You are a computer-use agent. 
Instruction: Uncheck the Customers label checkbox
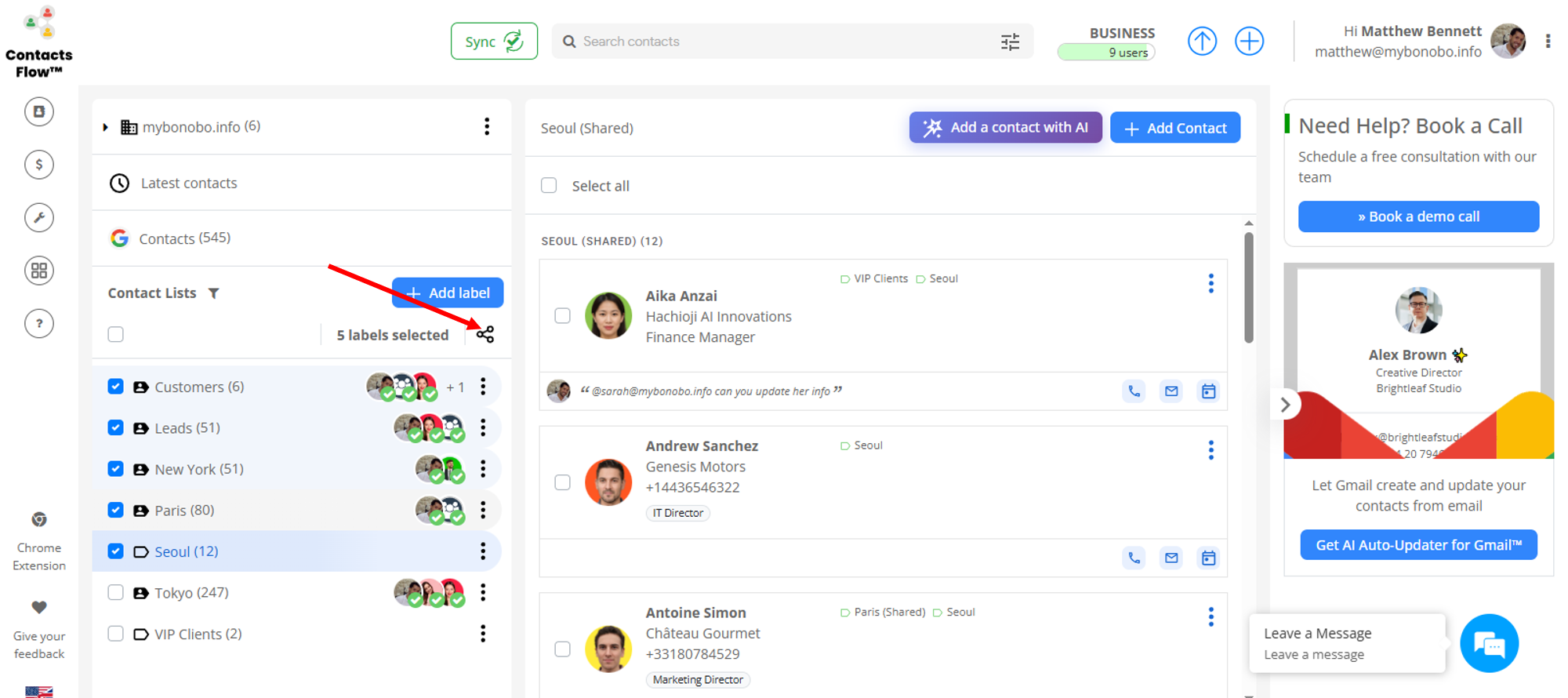pyautogui.click(x=116, y=387)
